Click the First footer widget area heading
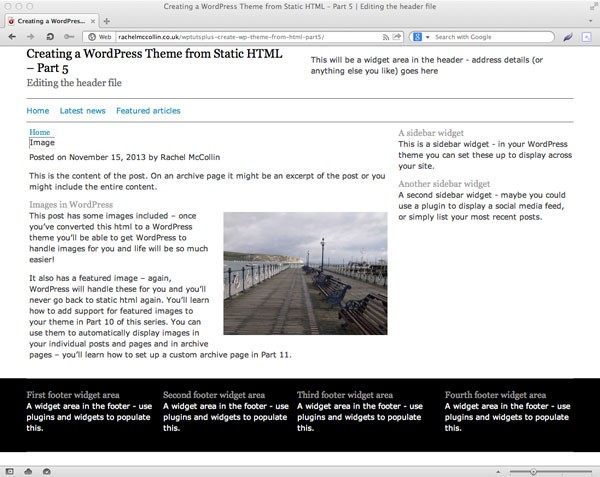The width and height of the screenshot is (600, 477). 73,395
